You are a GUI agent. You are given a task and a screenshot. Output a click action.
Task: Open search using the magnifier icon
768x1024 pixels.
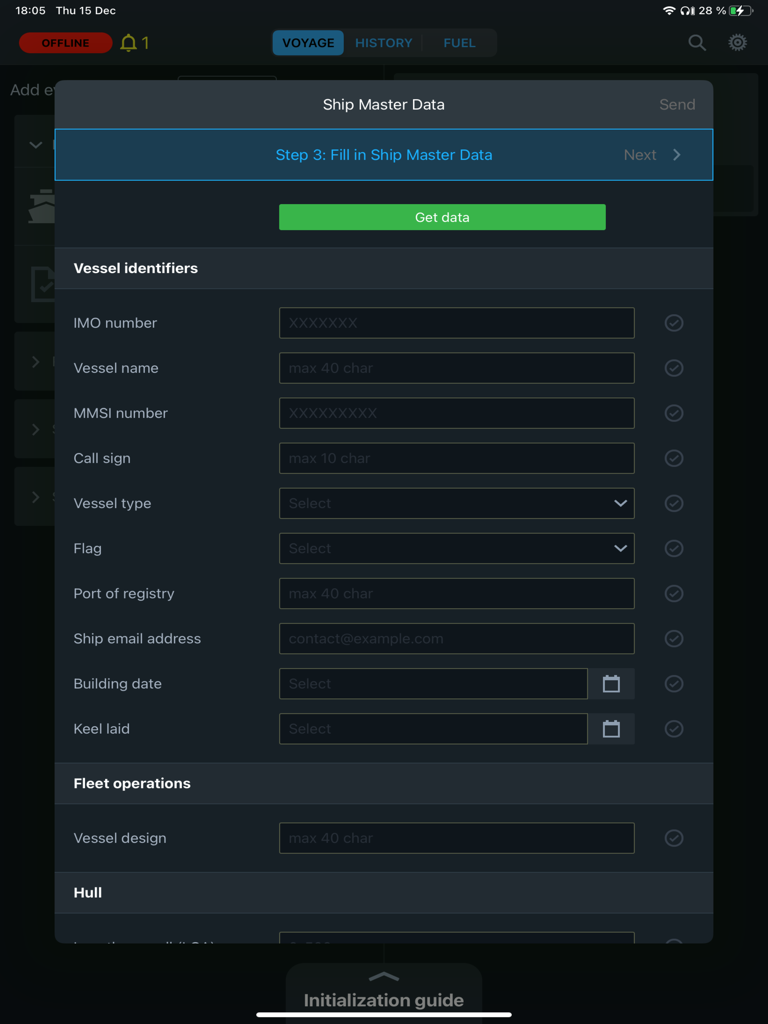click(x=697, y=43)
